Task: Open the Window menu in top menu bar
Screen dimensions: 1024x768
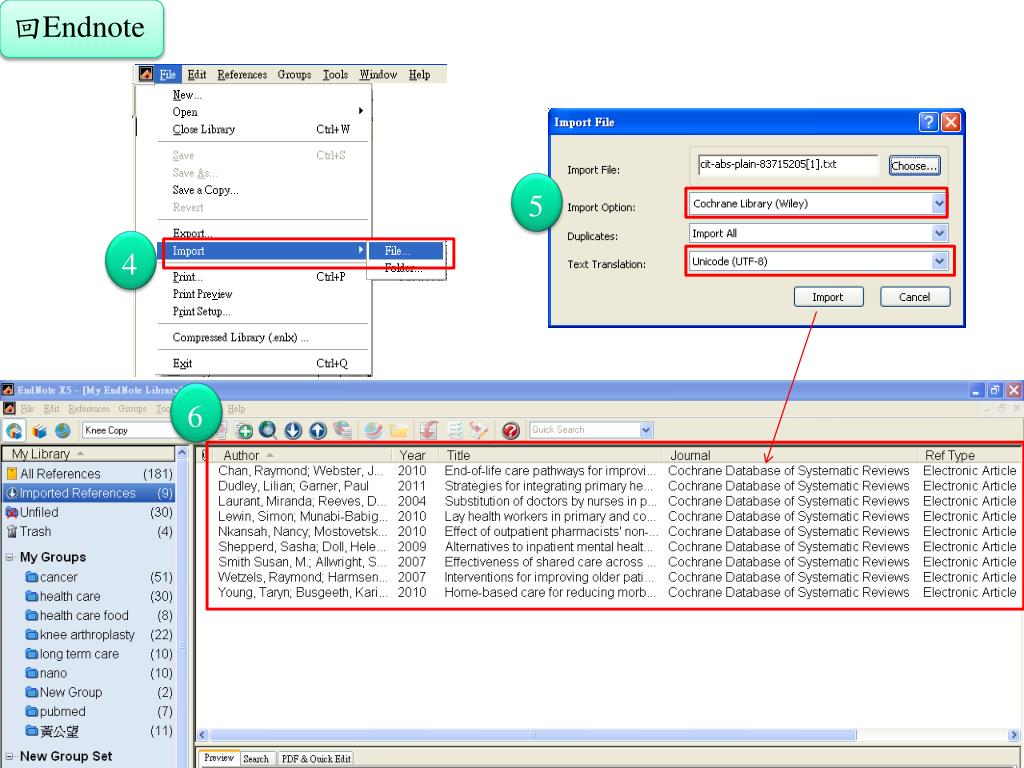Action: click(x=378, y=74)
